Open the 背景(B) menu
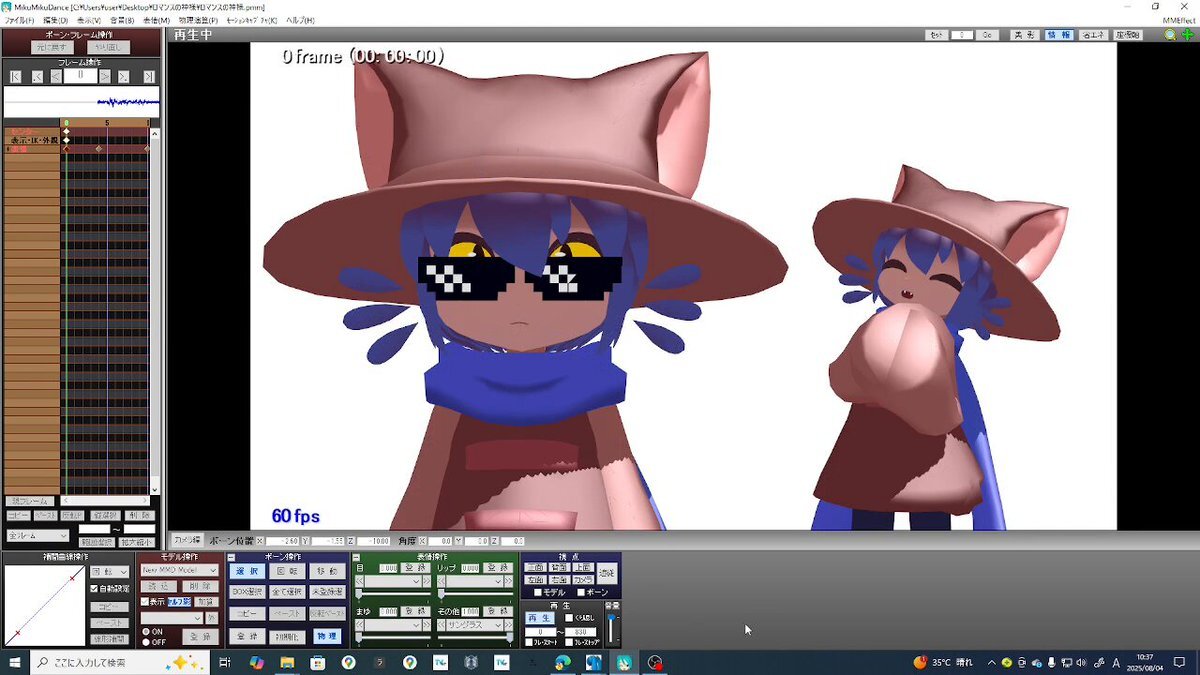The height and width of the screenshot is (675, 1200). (x=122, y=20)
